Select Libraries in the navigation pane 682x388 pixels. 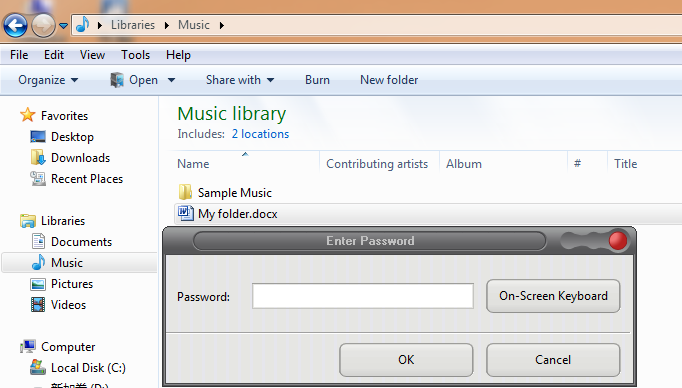click(x=63, y=221)
